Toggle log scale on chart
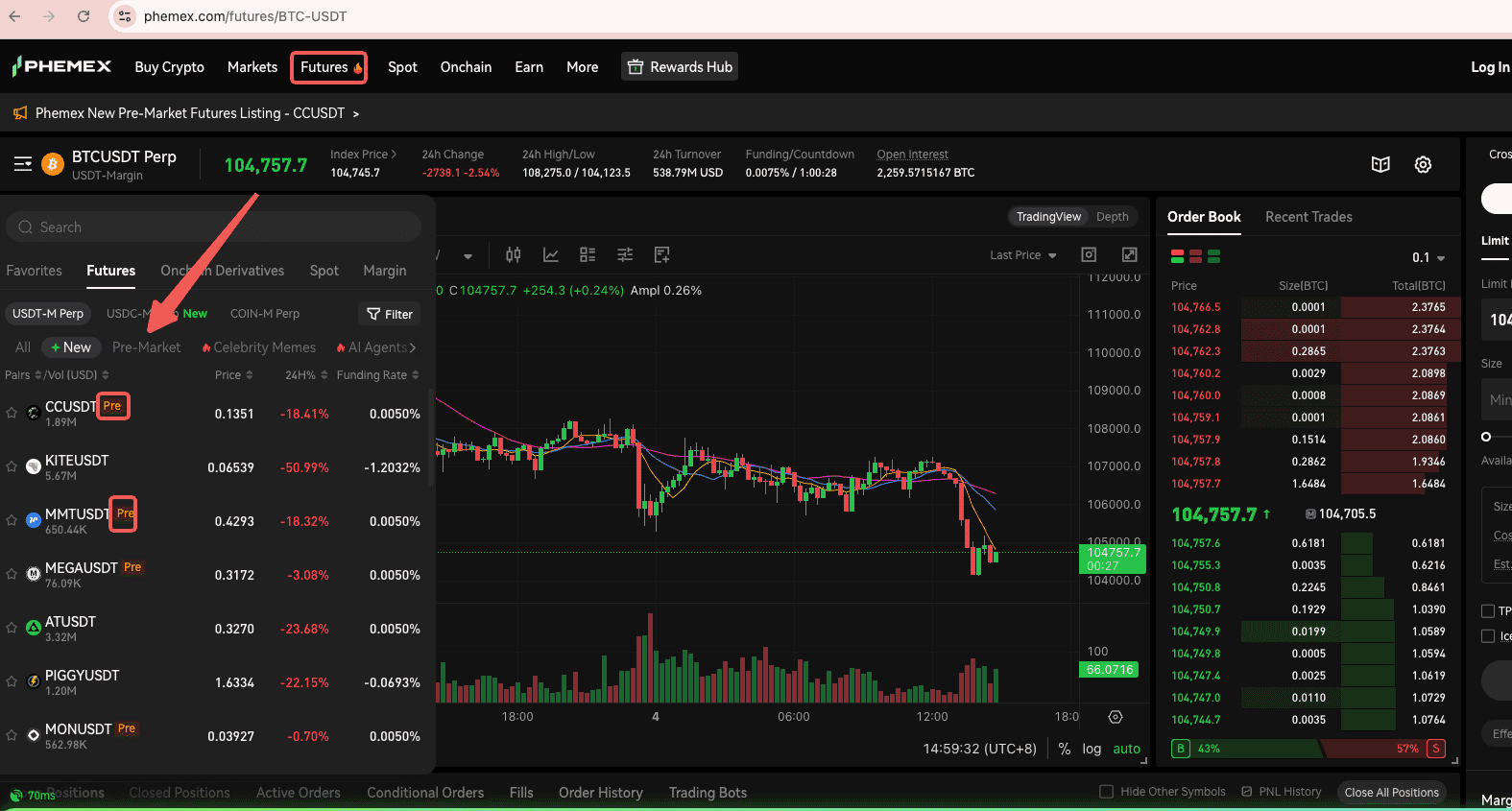 1092,749
